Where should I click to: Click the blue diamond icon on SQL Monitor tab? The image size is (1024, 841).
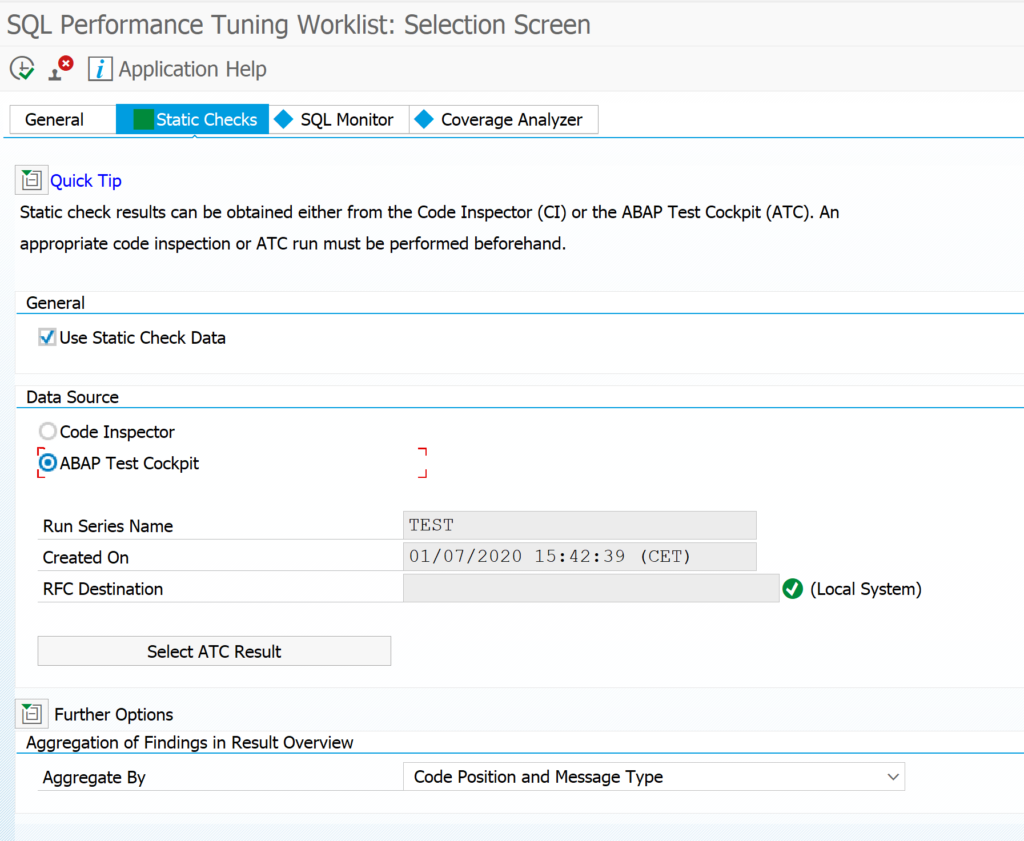pyautogui.click(x=284, y=120)
